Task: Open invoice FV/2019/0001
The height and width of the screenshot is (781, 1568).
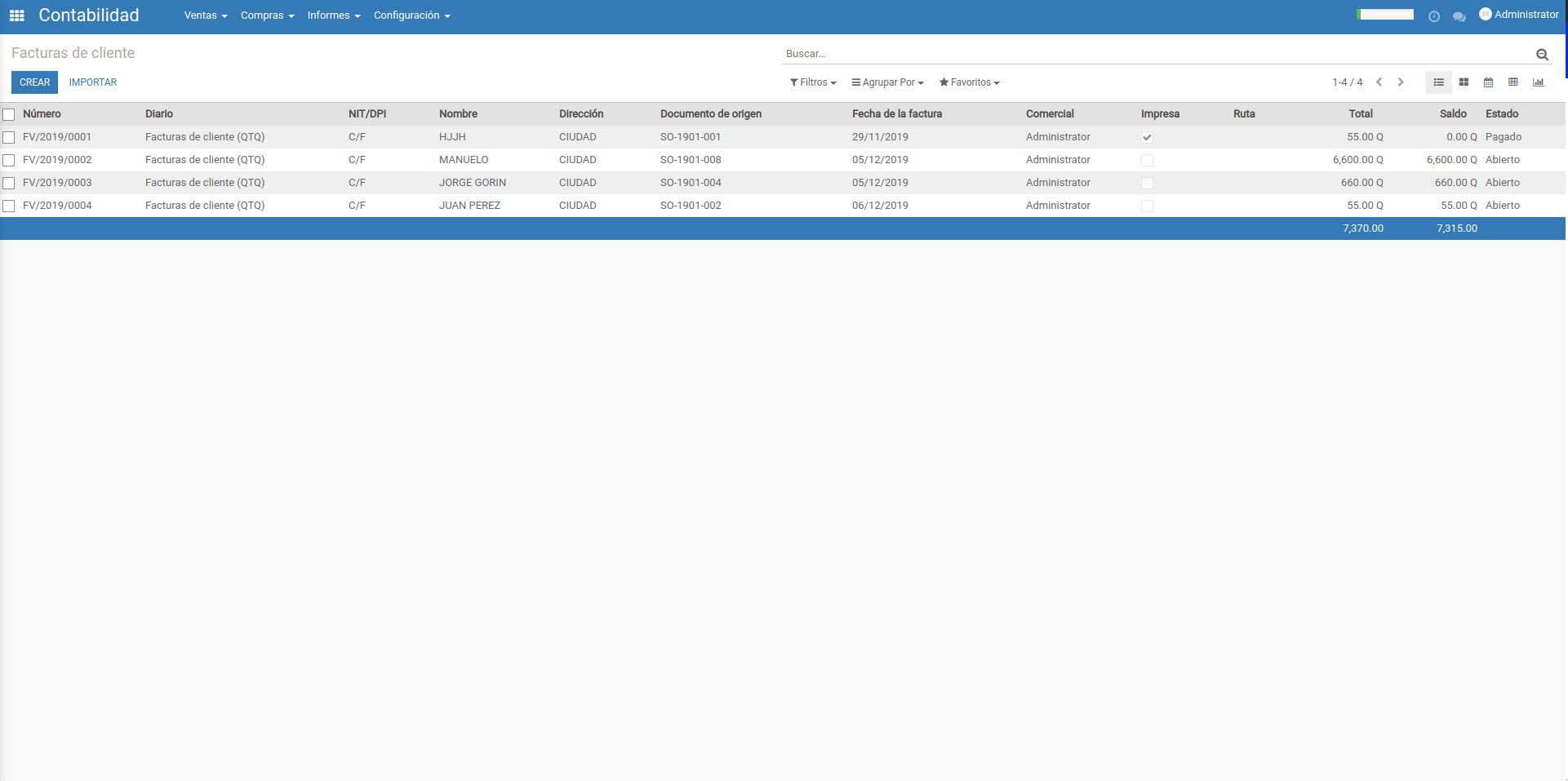Action: pyautogui.click(x=57, y=137)
